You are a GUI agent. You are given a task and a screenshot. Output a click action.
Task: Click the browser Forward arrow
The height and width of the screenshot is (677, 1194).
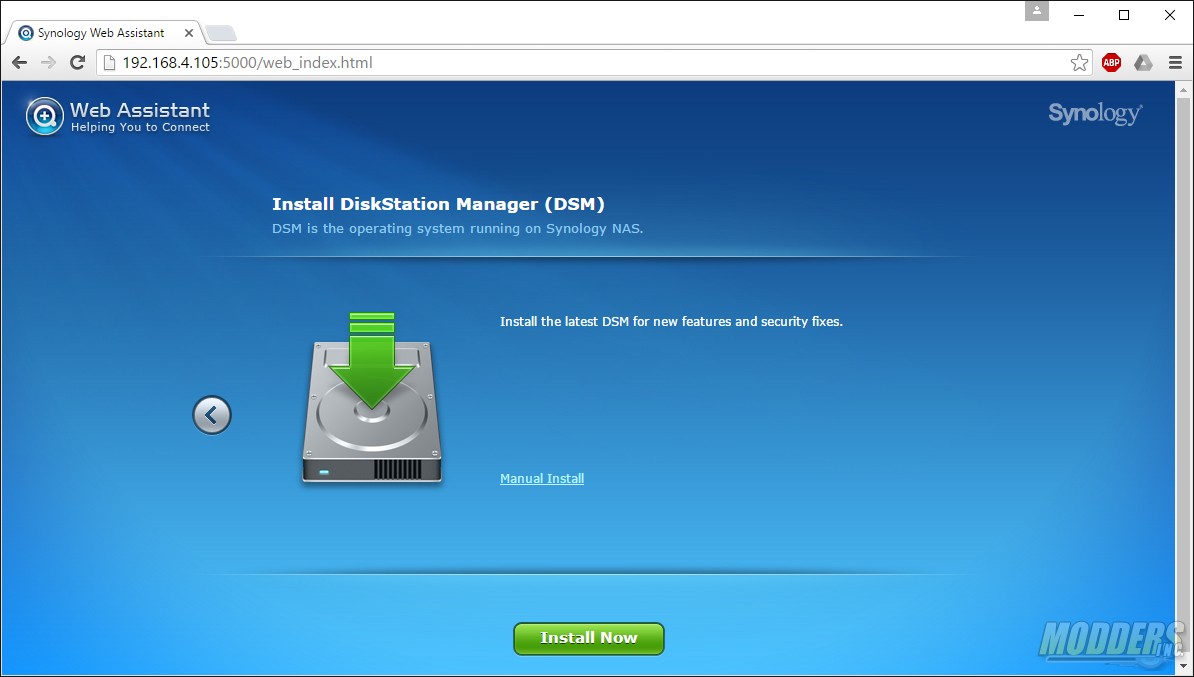pyautogui.click(x=48, y=62)
